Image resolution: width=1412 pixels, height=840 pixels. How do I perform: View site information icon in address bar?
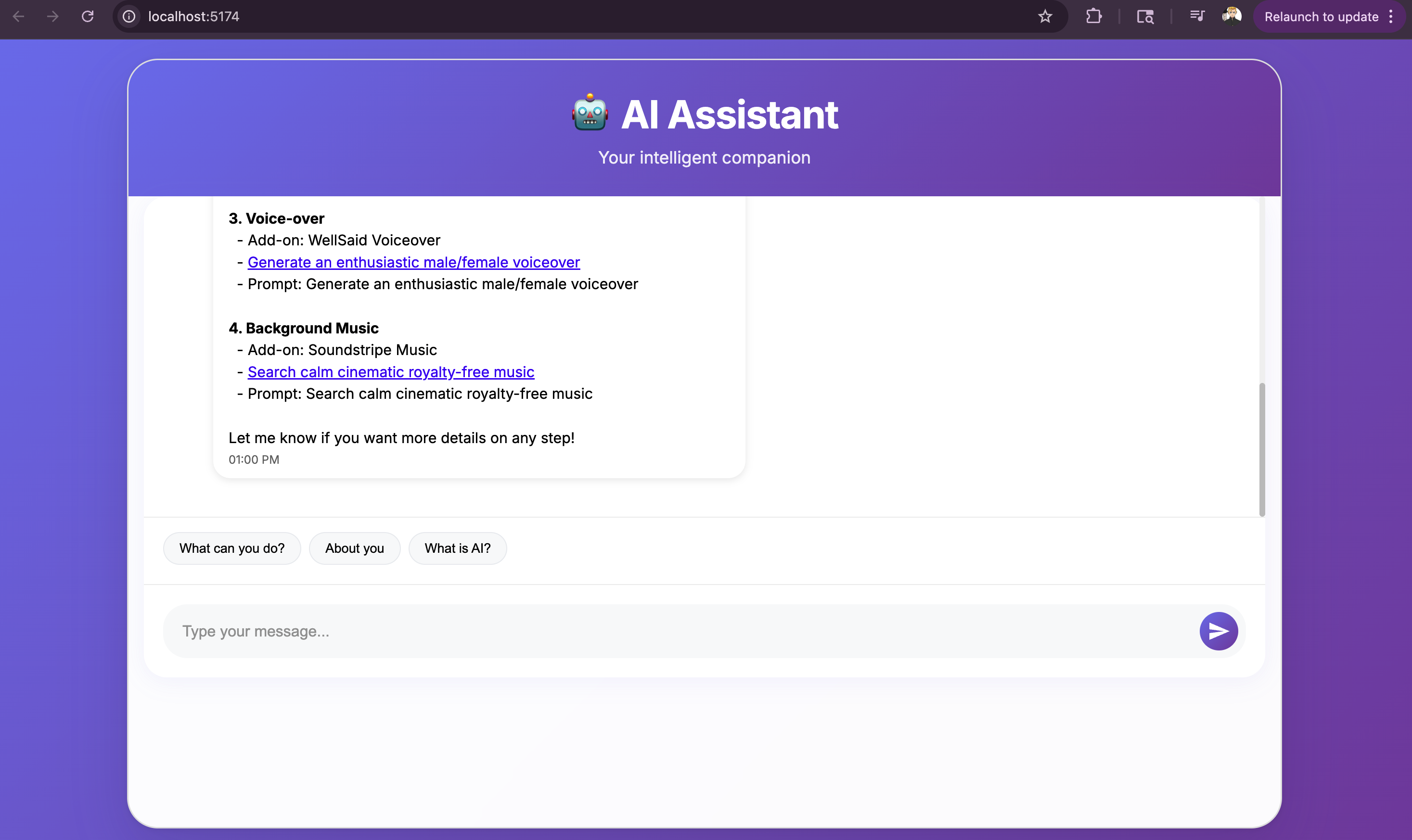click(129, 16)
